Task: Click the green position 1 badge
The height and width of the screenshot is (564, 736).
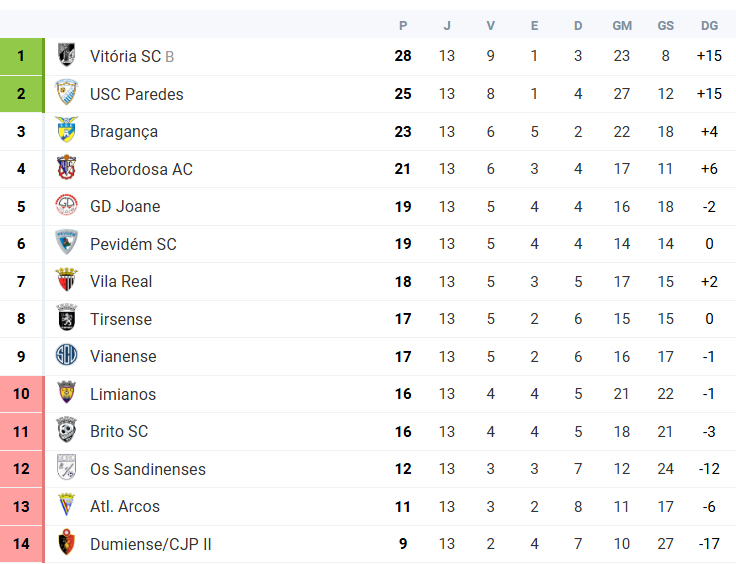Action: [21, 56]
